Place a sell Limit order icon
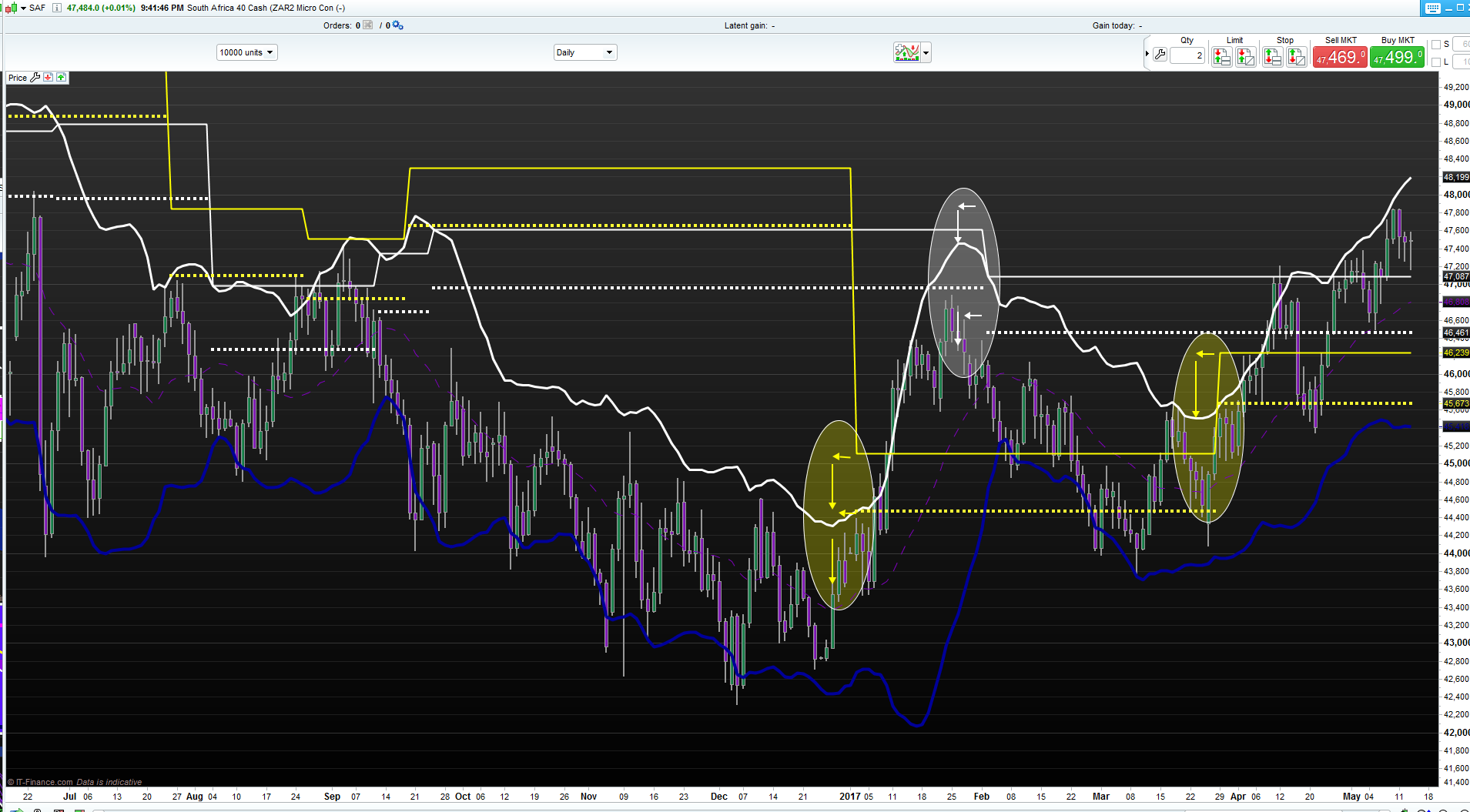Viewport: 1470px width, 812px height. 1246,56
